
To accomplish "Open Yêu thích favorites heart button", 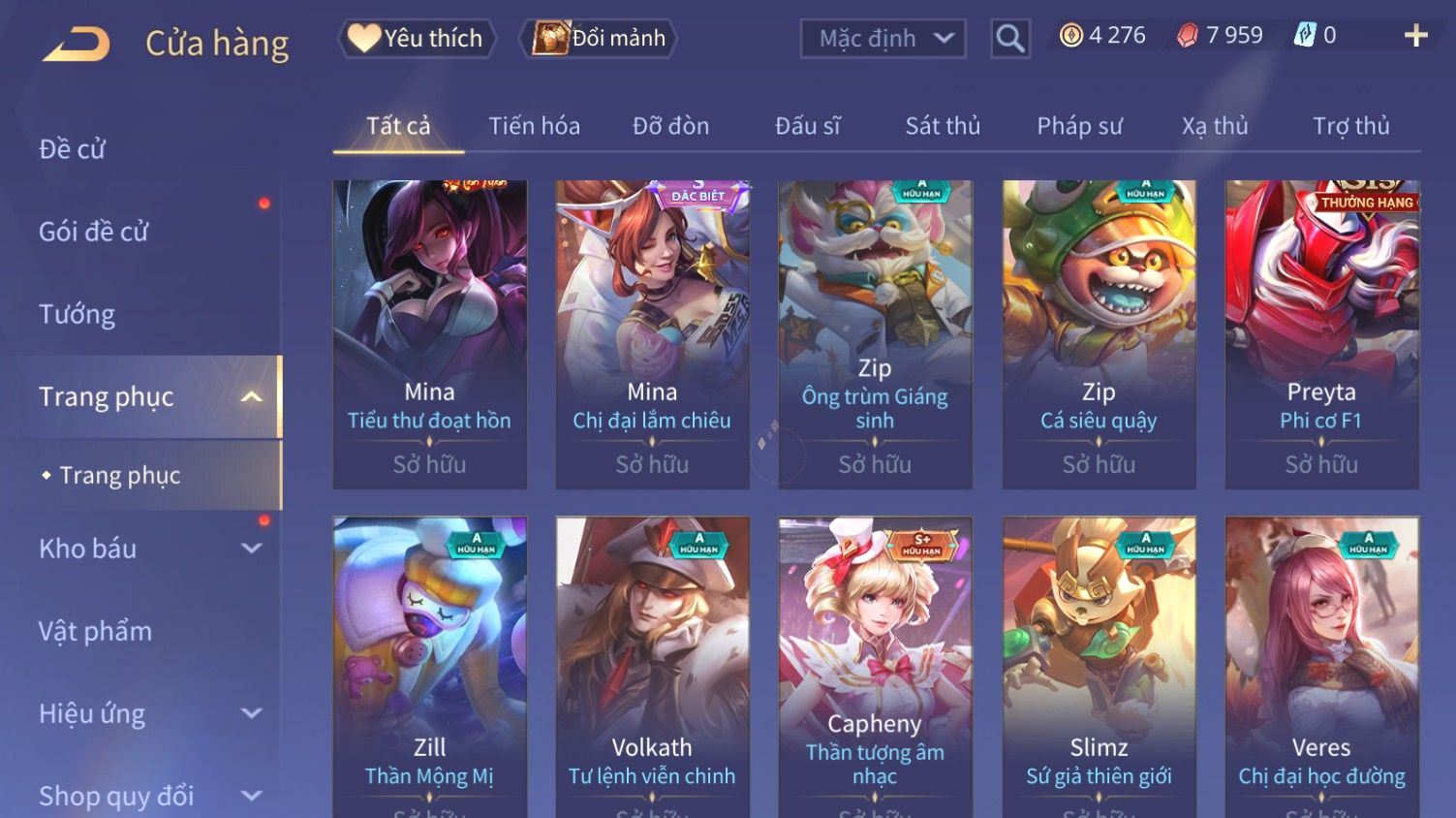I will (417, 39).
